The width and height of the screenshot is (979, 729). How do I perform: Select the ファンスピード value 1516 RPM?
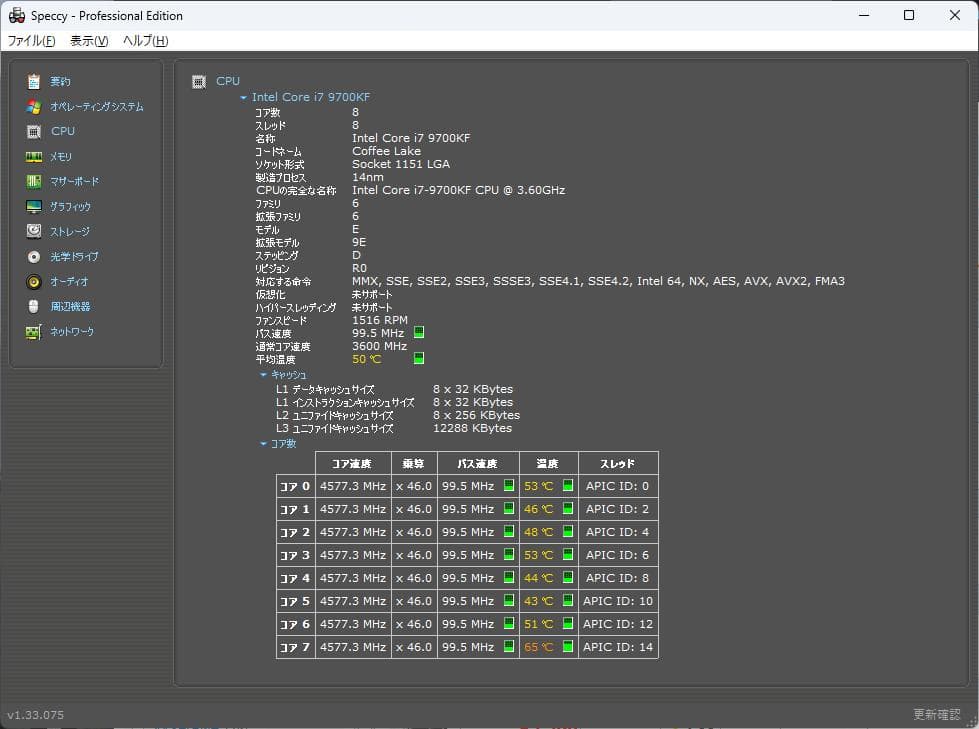click(380, 320)
